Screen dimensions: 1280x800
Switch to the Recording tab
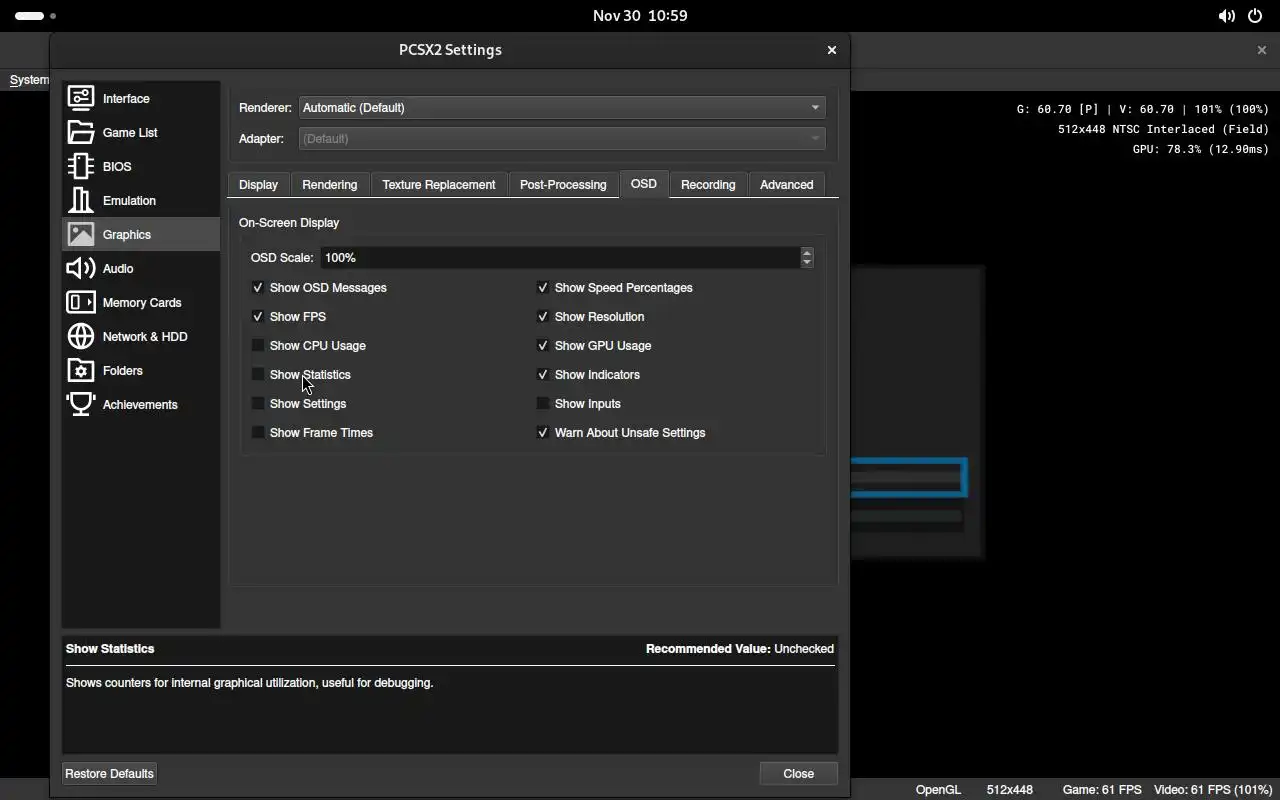click(x=708, y=184)
